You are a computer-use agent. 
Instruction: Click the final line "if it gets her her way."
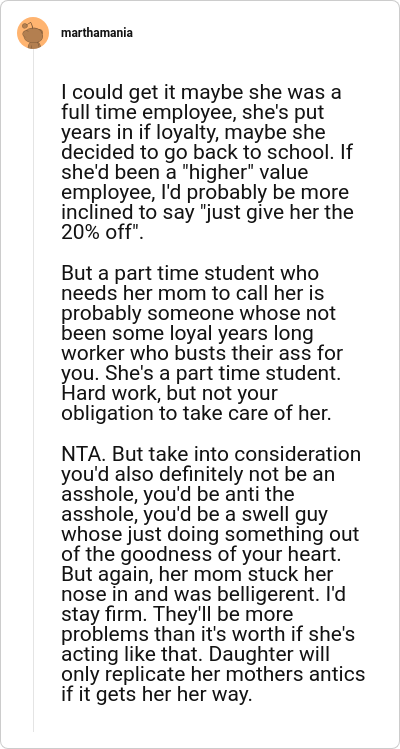coord(156,695)
